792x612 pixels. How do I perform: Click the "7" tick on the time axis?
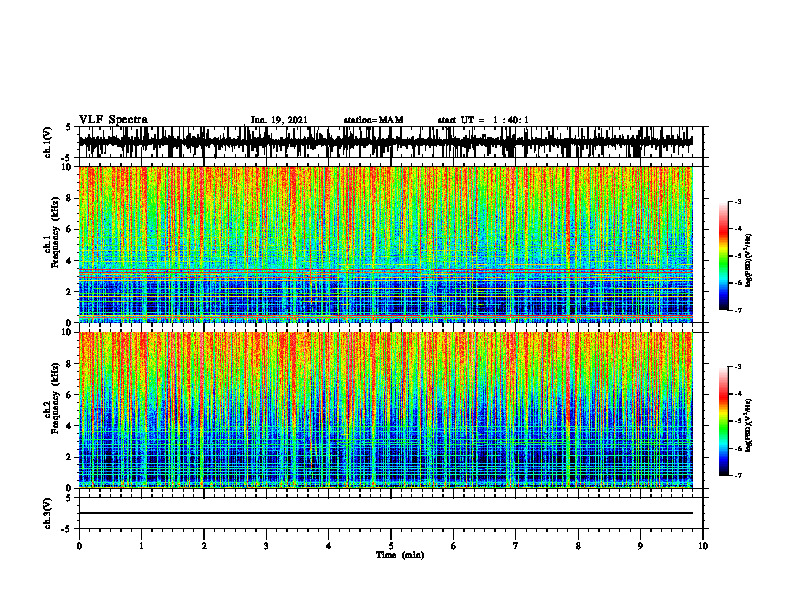click(x=516, y=546)
